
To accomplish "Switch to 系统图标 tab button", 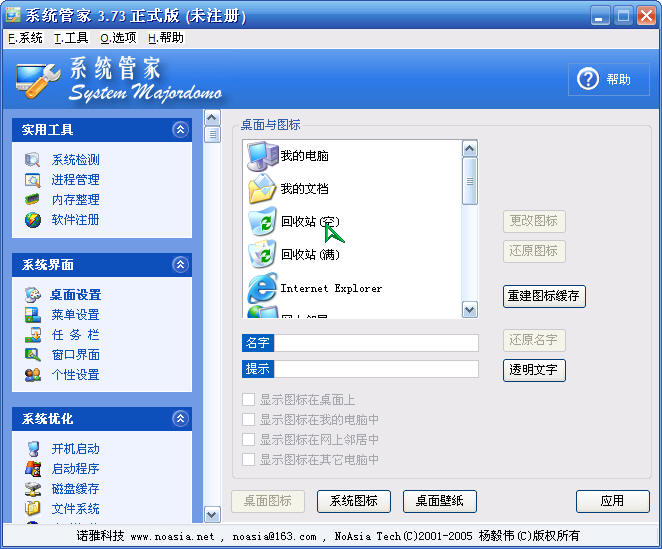I will click(354, 501).
